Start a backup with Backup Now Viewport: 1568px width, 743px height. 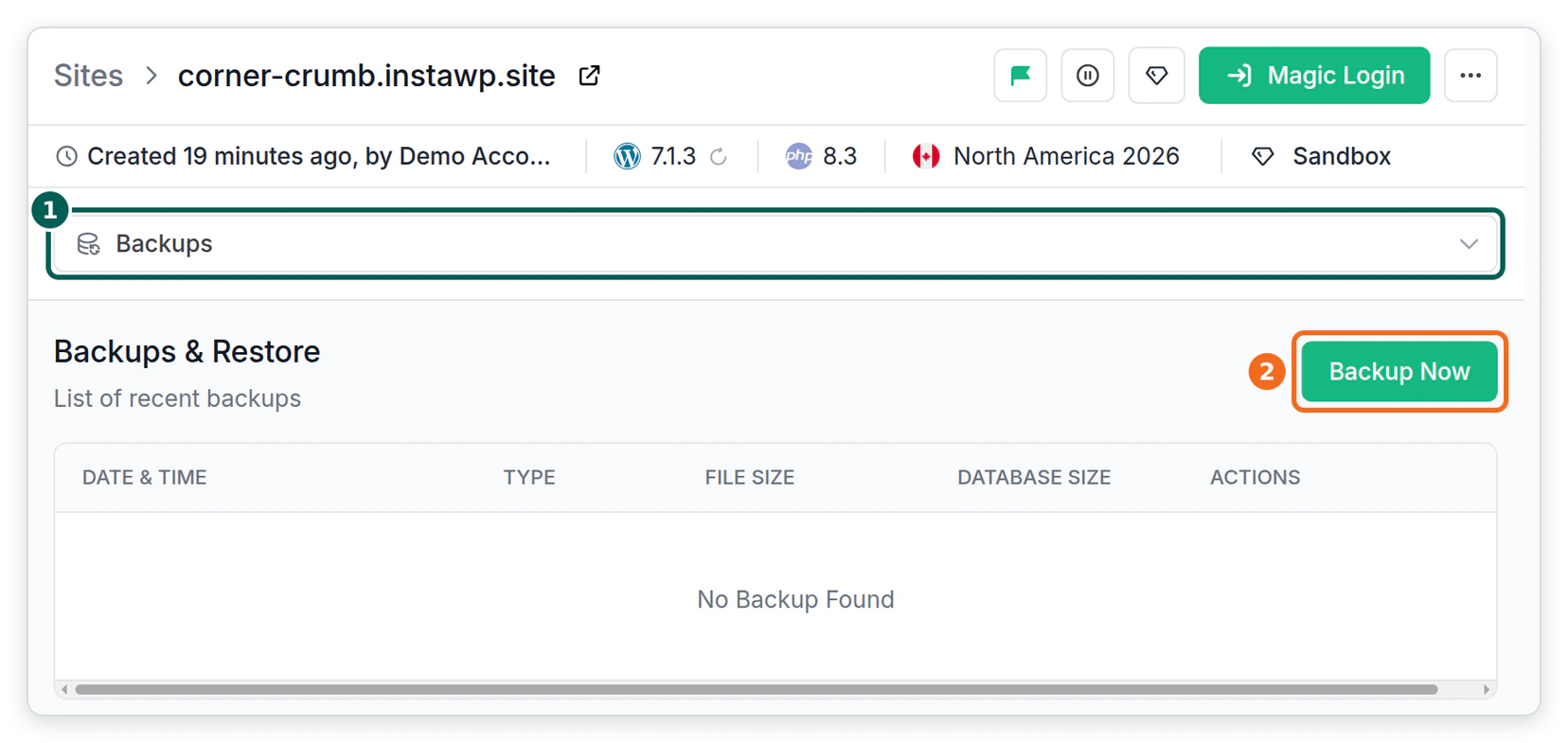click(x=1399, y=371)
